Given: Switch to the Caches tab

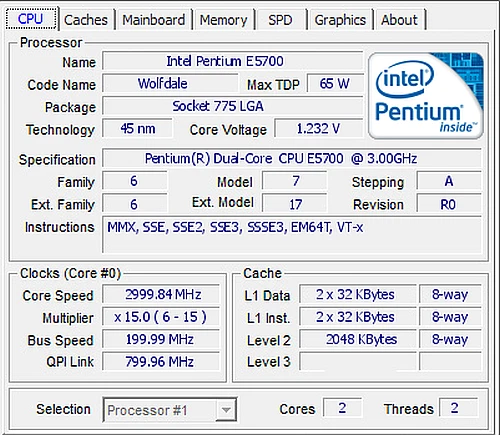Looking at the screenshot, I should (86, 20).
